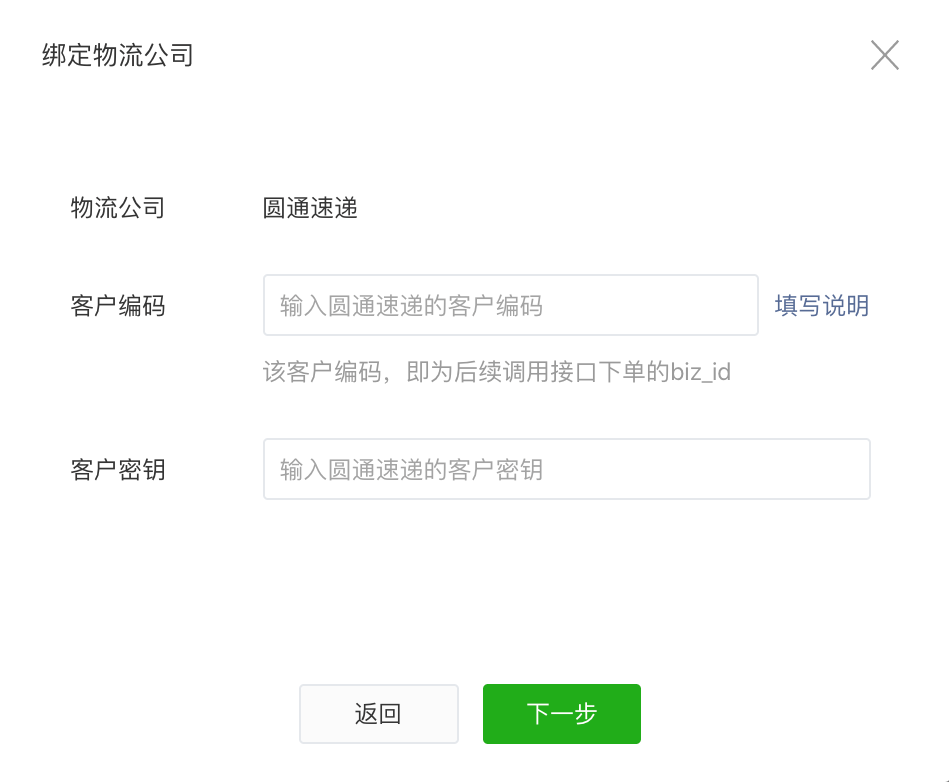The width and height of the screenshot is (949, 782).
Task: Click the green 下一步 button
Action: (561, 714)
